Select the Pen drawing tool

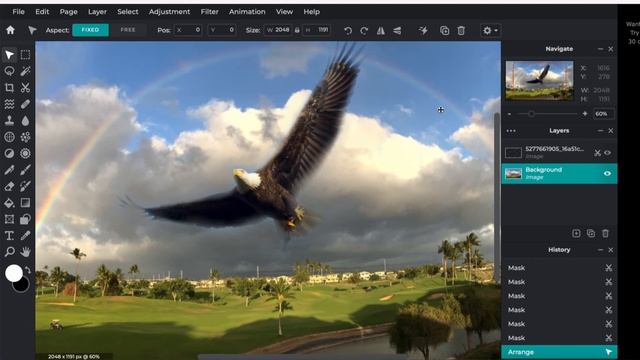click(9, 170)
